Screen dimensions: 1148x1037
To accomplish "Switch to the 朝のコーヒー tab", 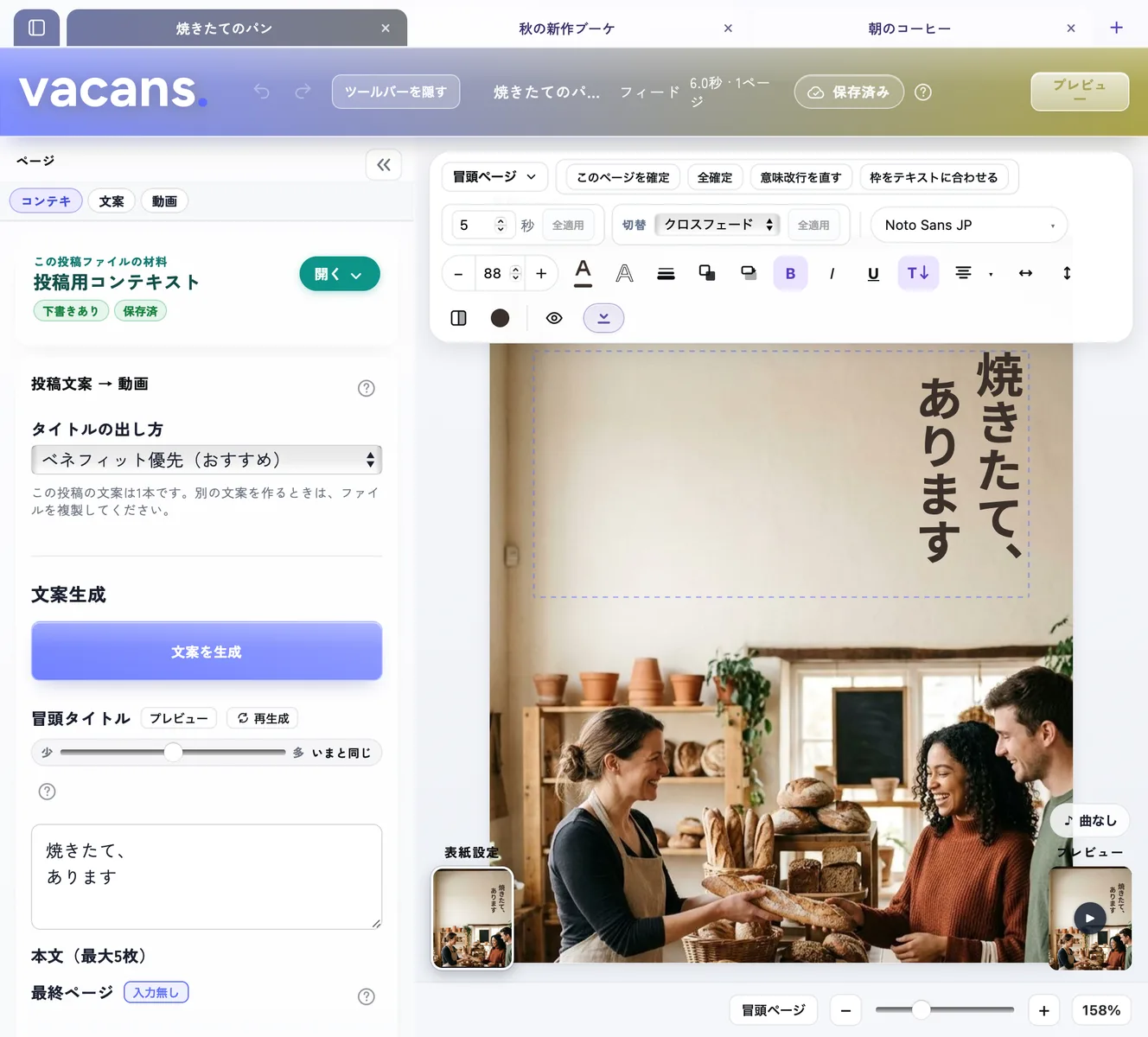I will [x=909, y=29].
